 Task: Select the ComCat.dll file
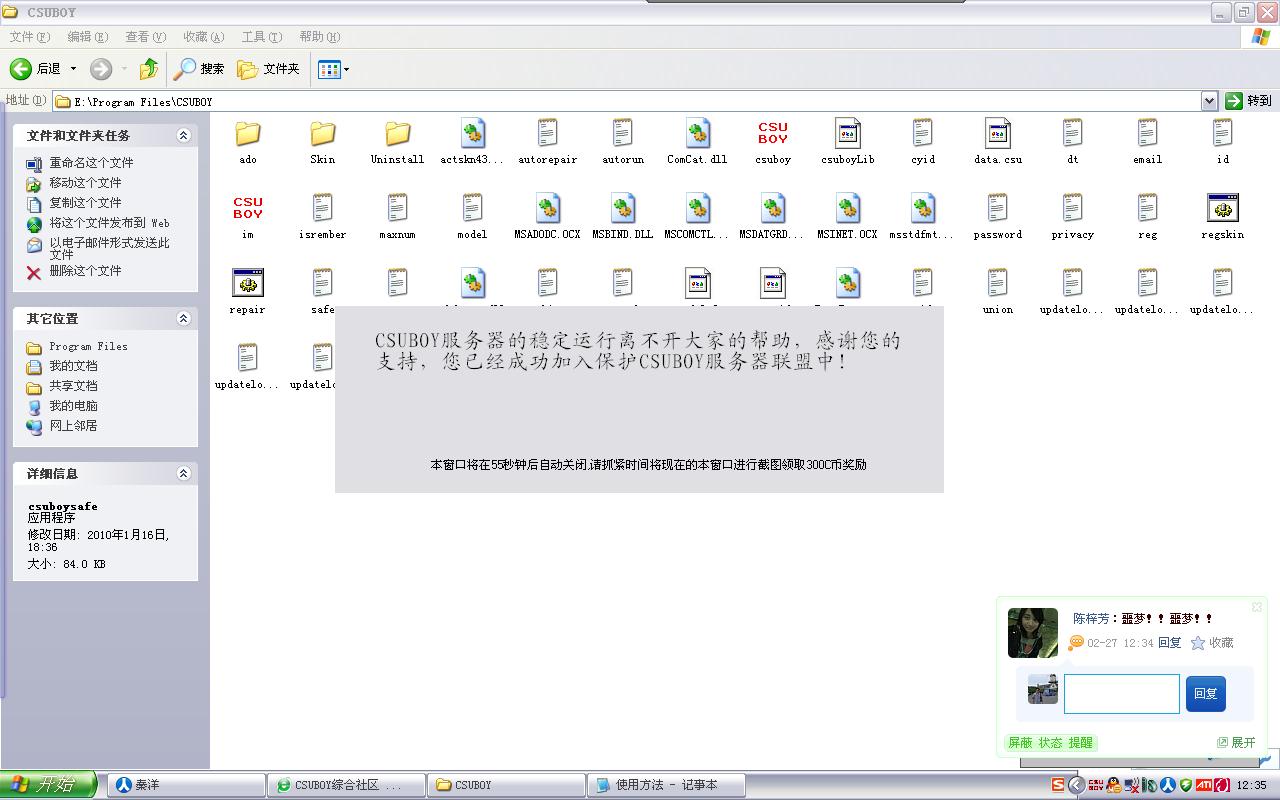[698, 134]
